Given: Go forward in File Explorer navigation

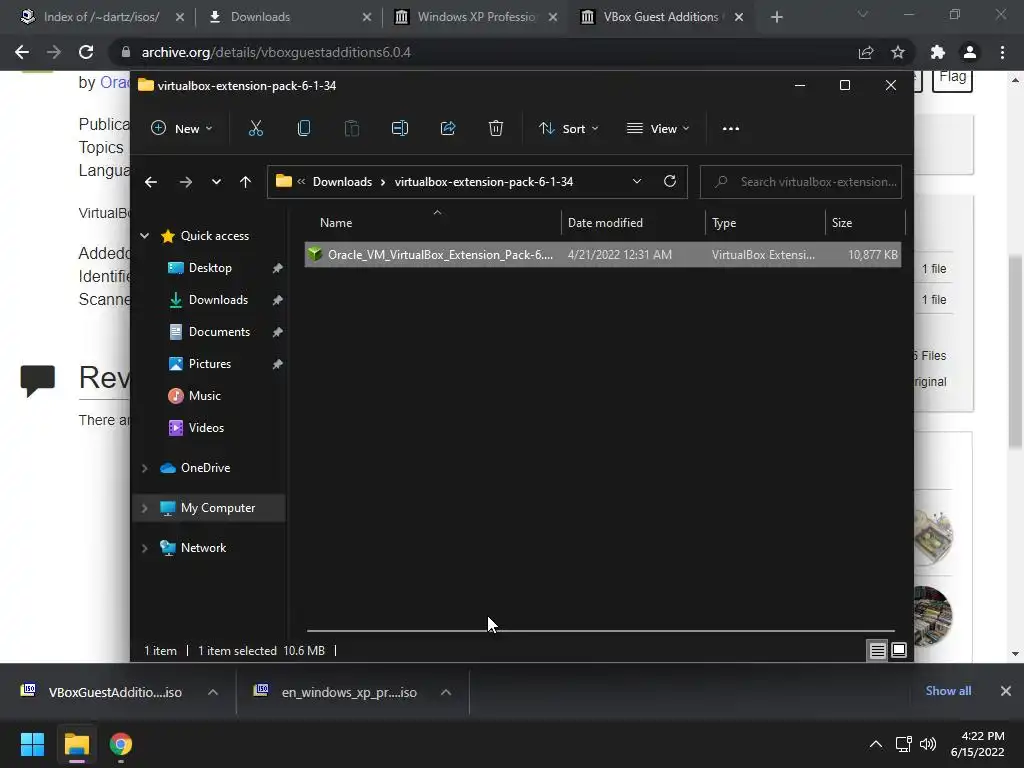Looking at the screenshot, I should tap(185, 182).
